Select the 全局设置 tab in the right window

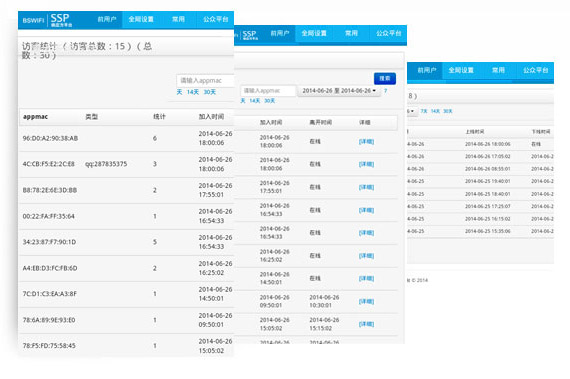coord(461,70)
